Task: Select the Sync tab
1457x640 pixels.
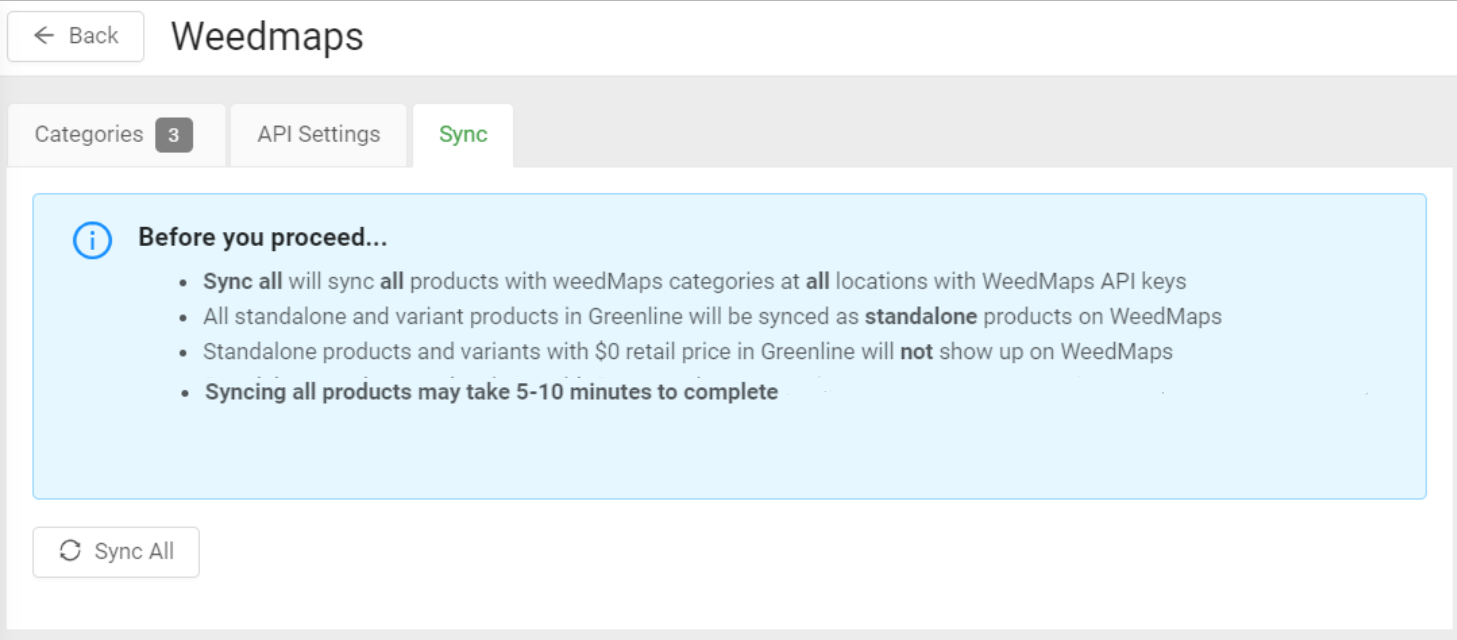Action: click(x=463, y=135)
